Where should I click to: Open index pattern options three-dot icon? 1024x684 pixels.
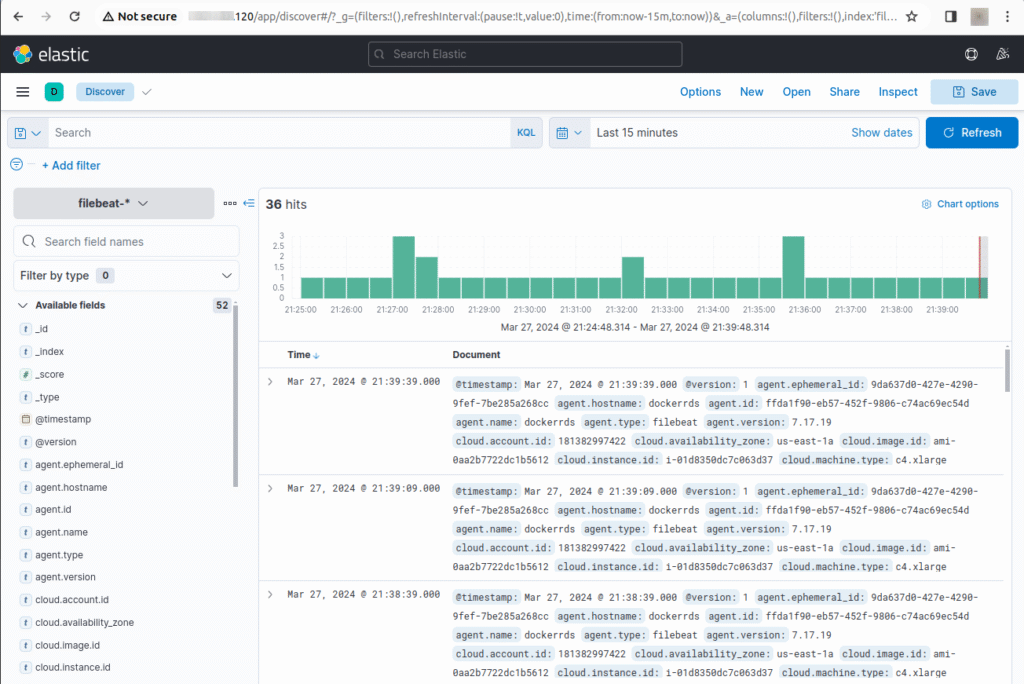point(230,204)
